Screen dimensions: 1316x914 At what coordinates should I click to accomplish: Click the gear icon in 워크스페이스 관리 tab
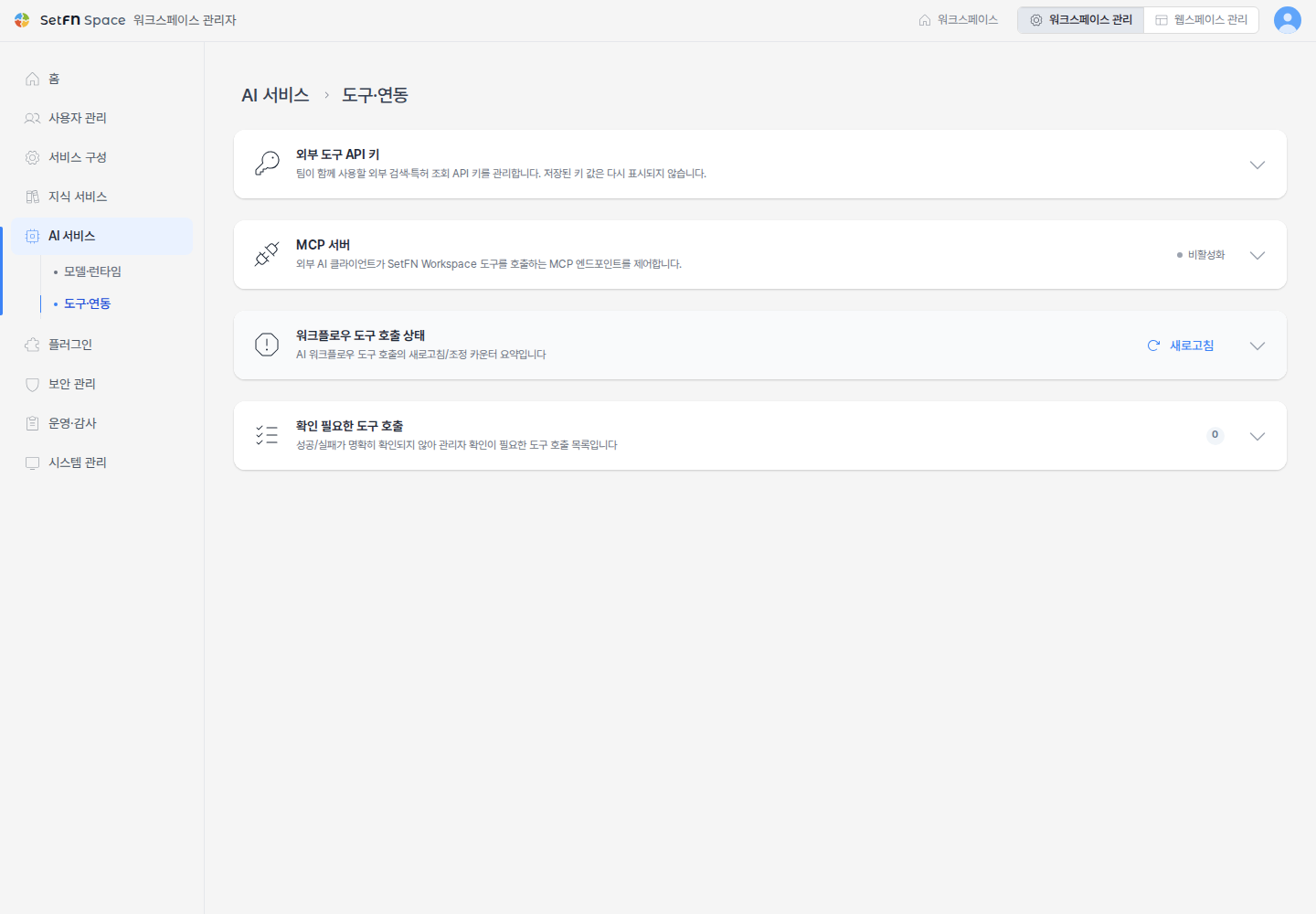coord(1036,20)
